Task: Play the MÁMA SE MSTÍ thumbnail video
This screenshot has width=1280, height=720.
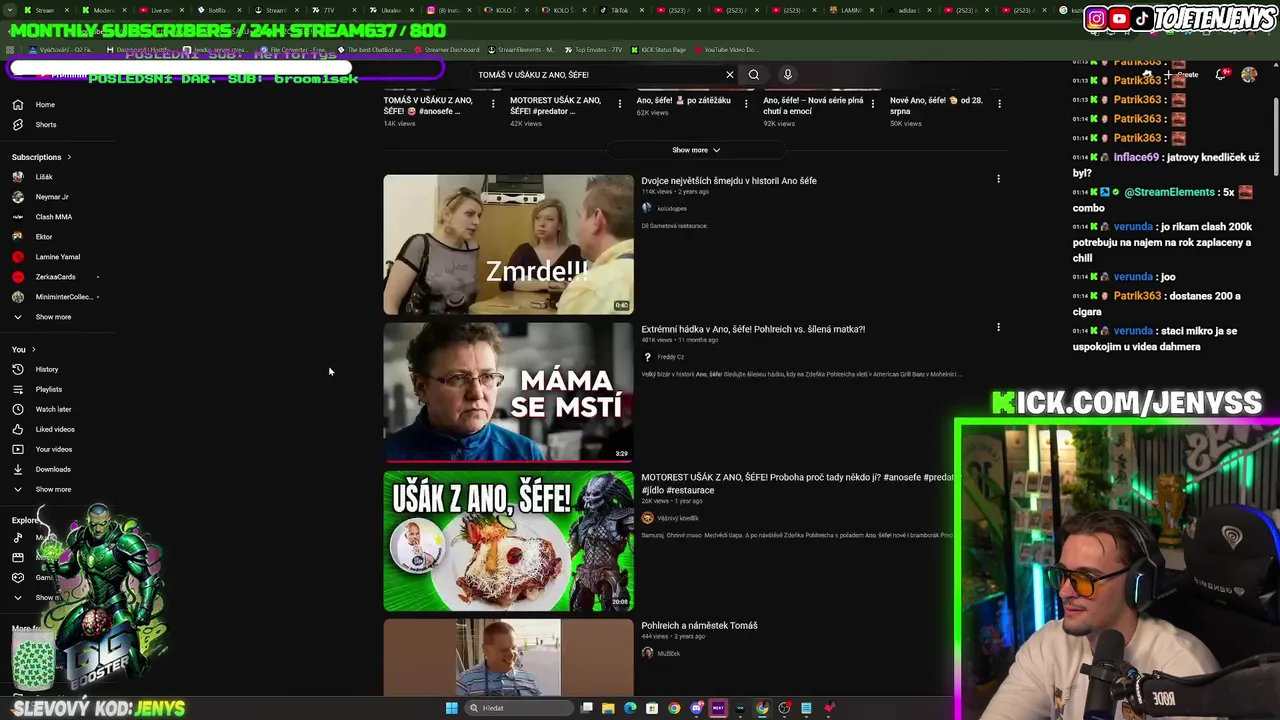Action: 508,392
